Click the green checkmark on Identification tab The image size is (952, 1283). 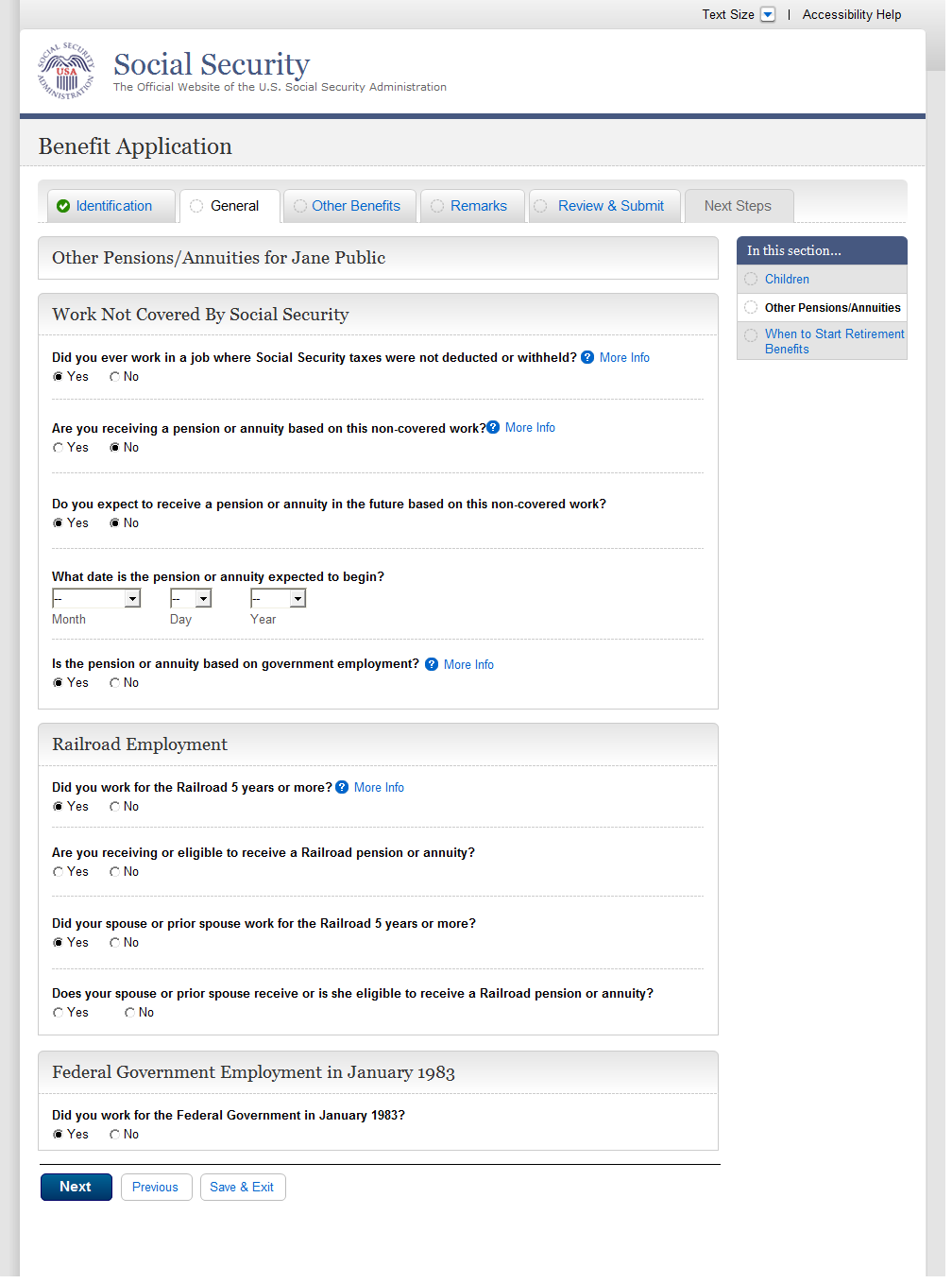[63, 206]
